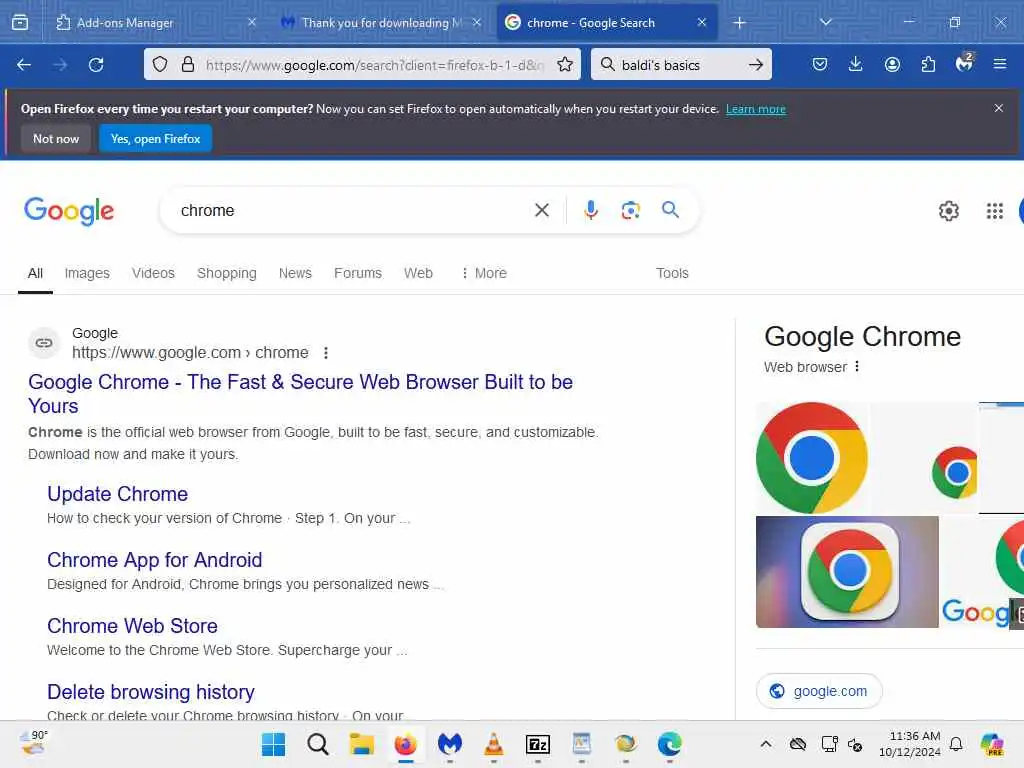Open the Update Chrome link
1024x768 pixels.
[118, 494]
